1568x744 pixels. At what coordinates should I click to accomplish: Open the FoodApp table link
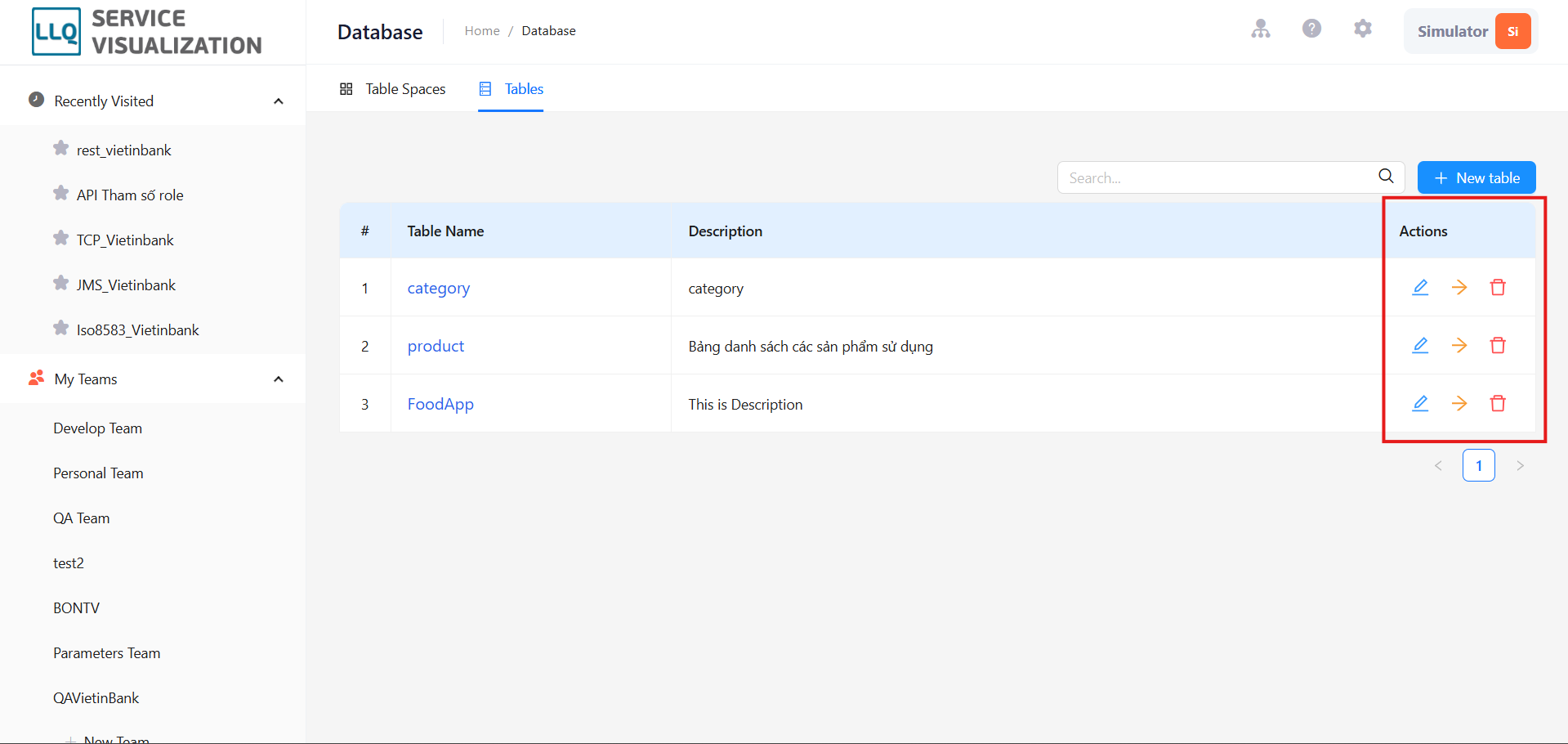pos(440,404)
